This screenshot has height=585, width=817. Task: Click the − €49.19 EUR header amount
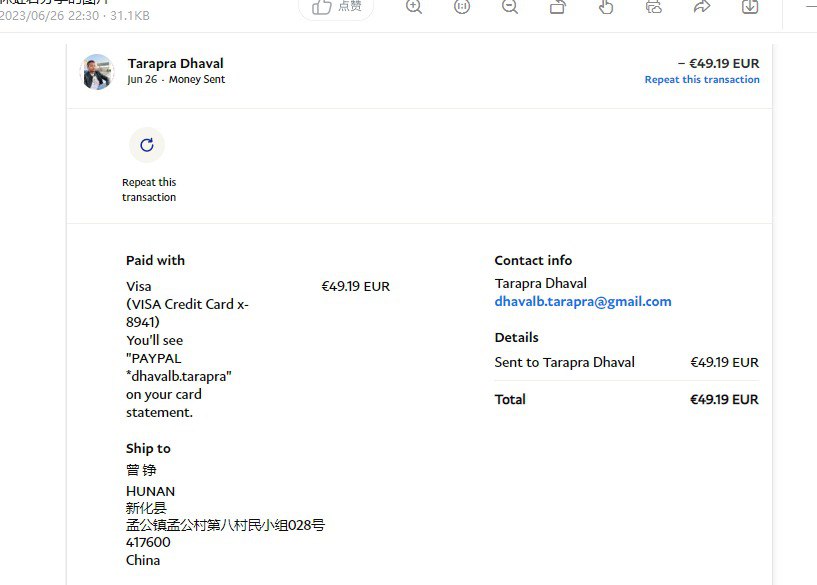tap(718, 63)
